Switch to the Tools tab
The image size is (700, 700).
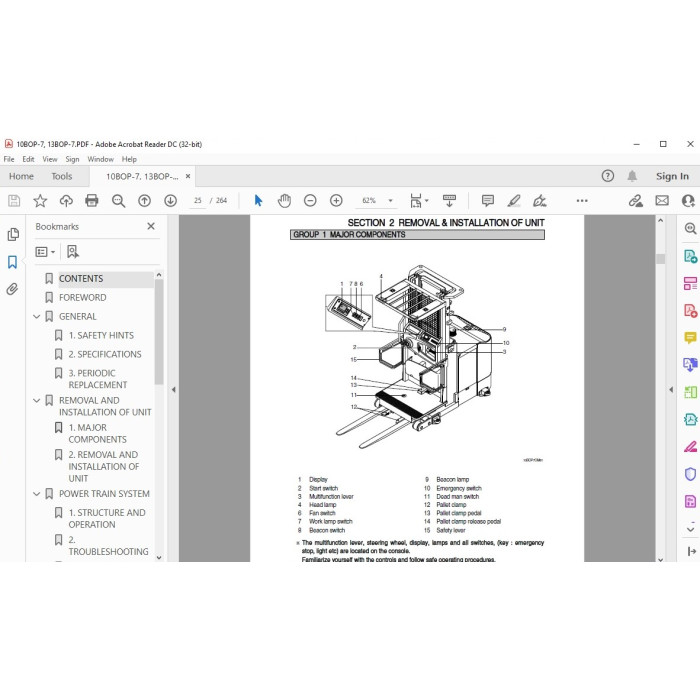click(62, 176)
